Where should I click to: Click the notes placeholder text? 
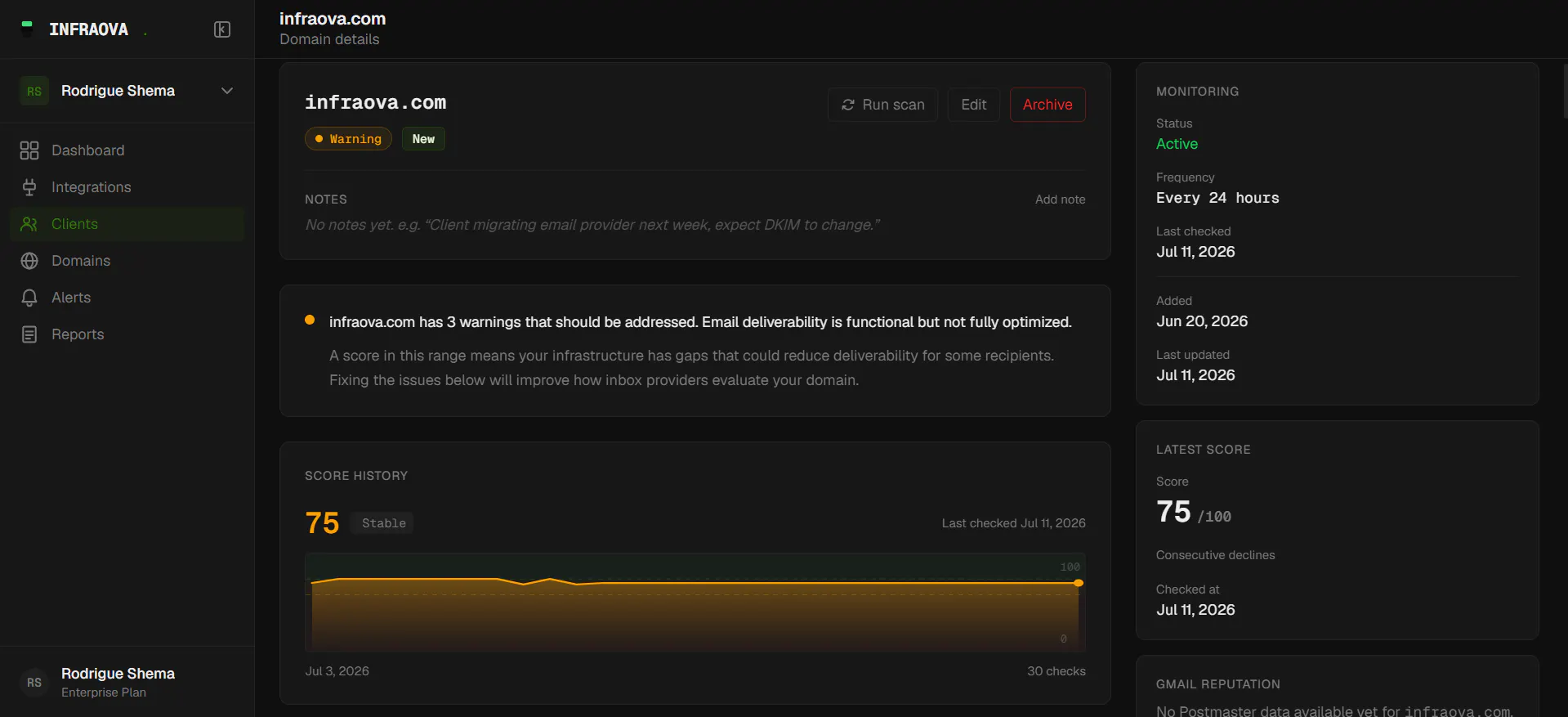[592, 225]
